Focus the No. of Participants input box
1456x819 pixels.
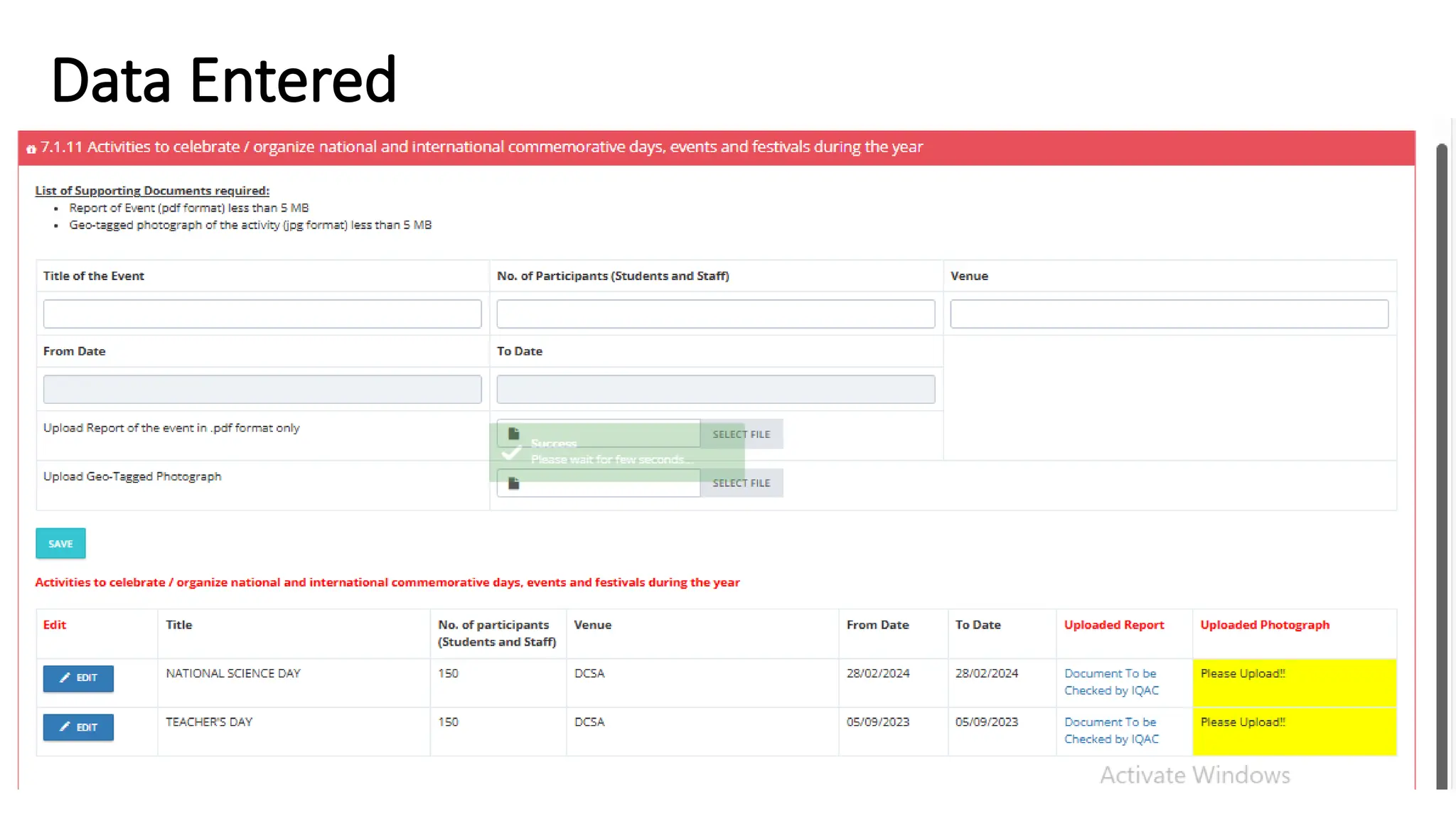(715, 314)
